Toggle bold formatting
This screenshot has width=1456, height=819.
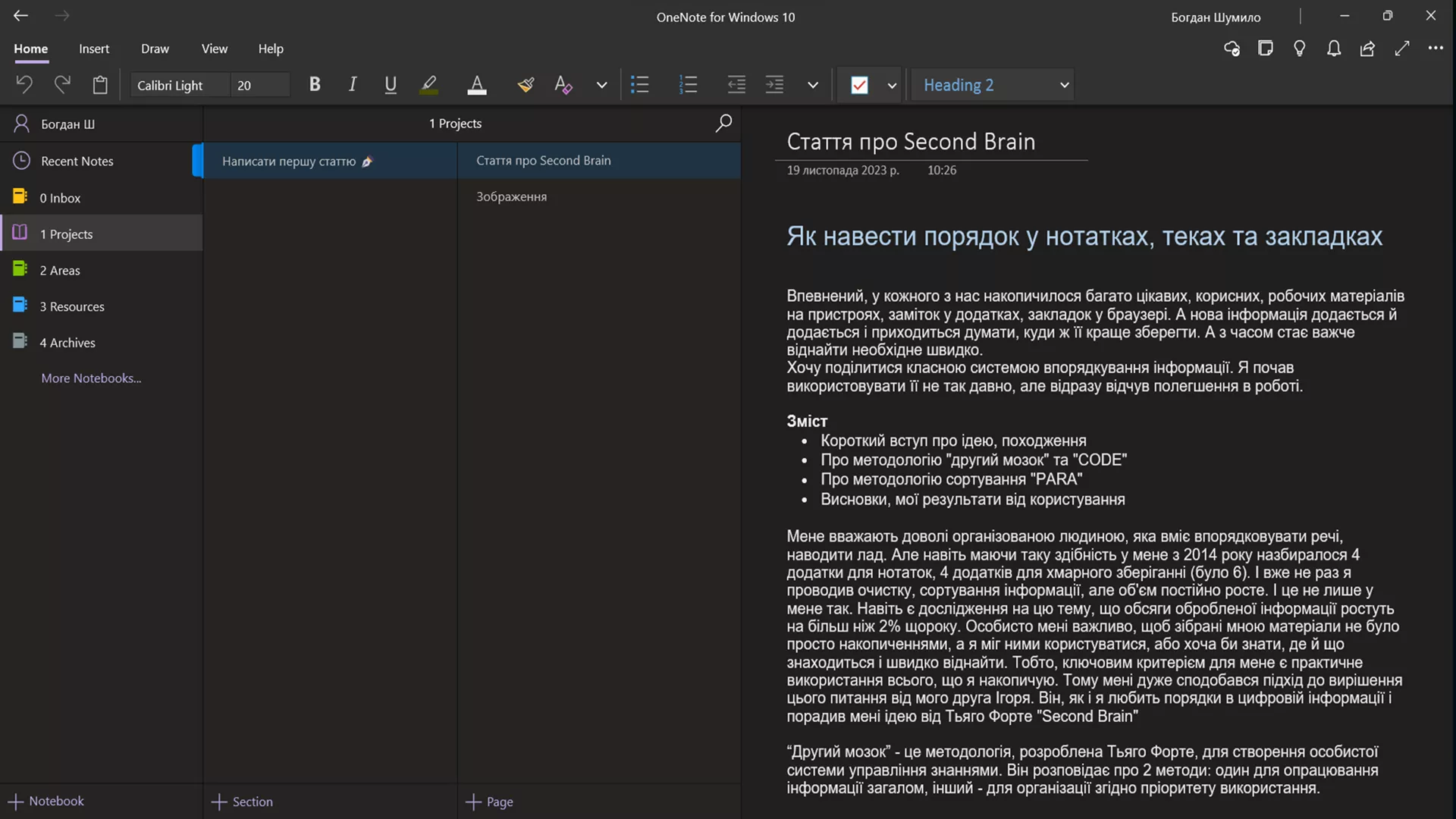314,84
